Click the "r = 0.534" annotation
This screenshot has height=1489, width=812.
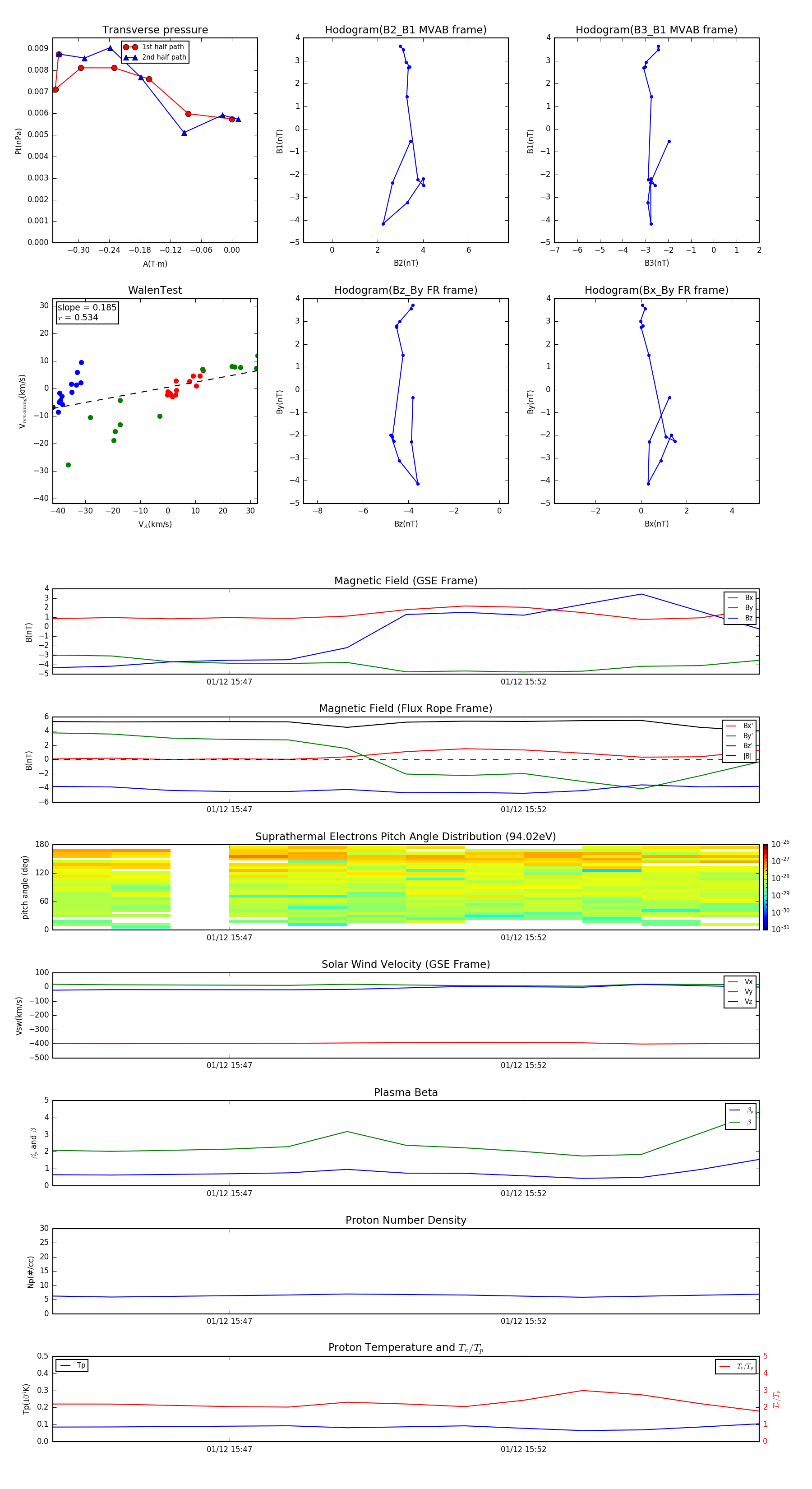tap(78, 318)
